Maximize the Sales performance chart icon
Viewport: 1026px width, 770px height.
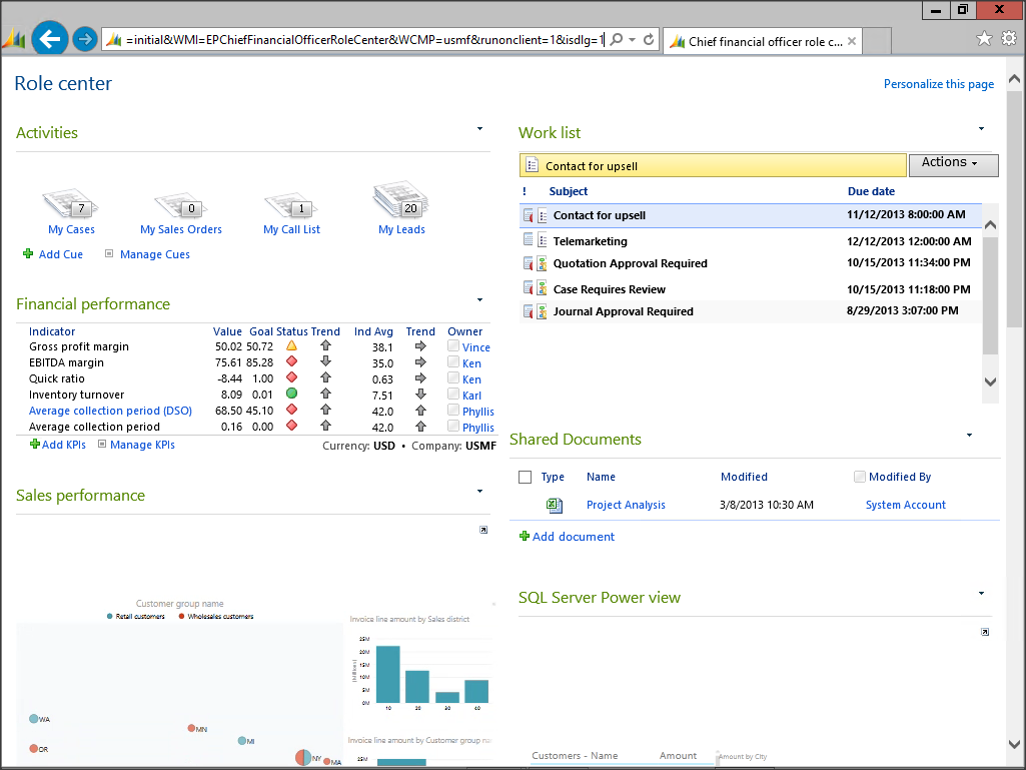click(483, 530)
